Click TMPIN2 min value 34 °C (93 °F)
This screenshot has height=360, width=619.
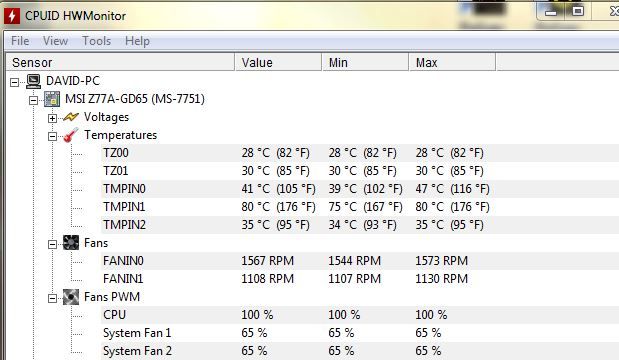point(362,225)
